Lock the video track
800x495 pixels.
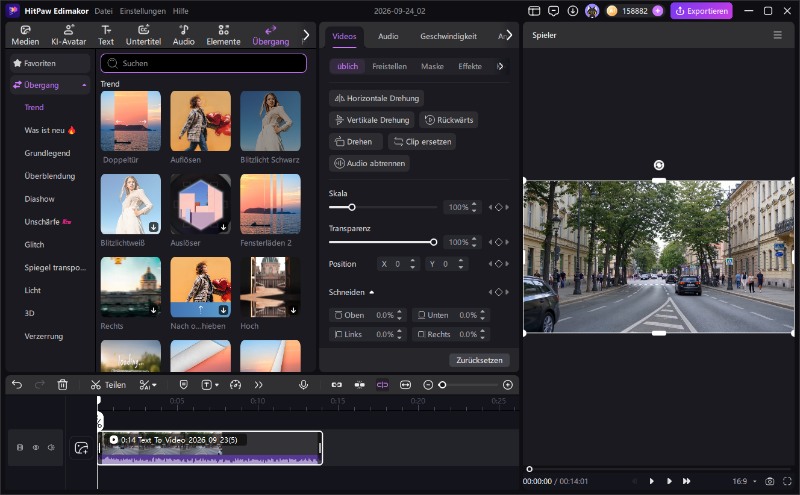[20, 448]
